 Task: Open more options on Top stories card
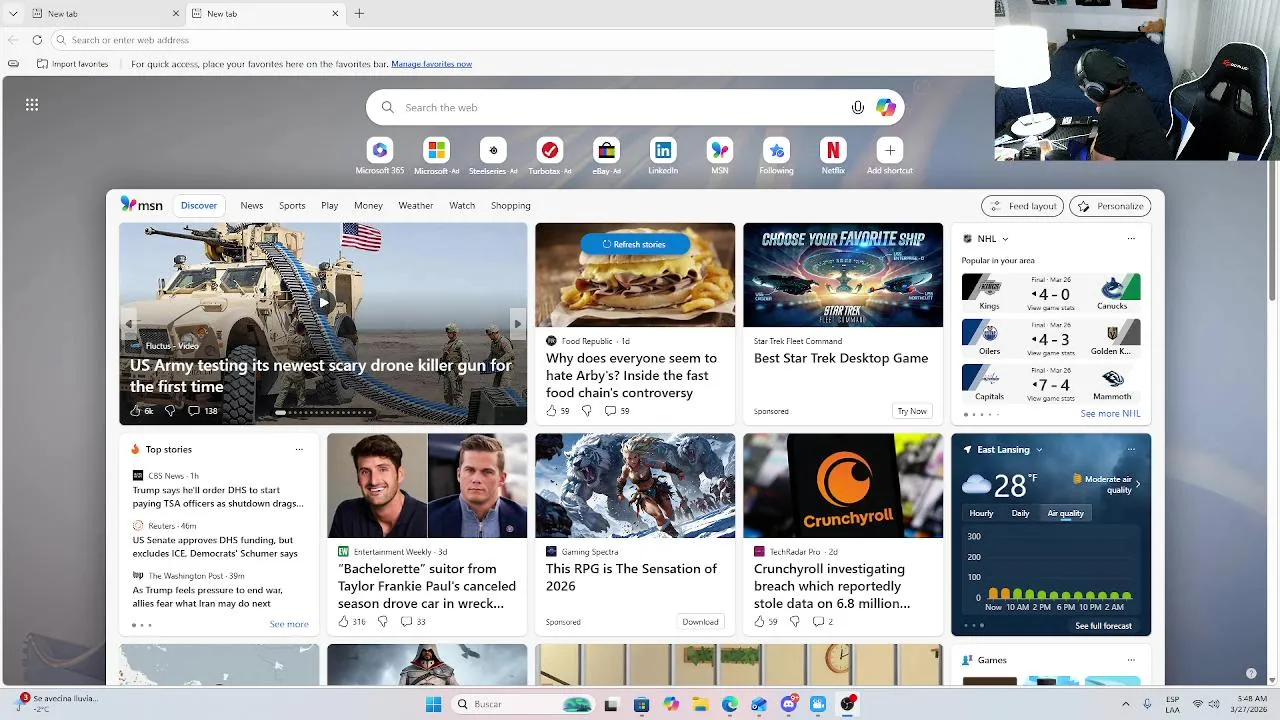(299, 449)
